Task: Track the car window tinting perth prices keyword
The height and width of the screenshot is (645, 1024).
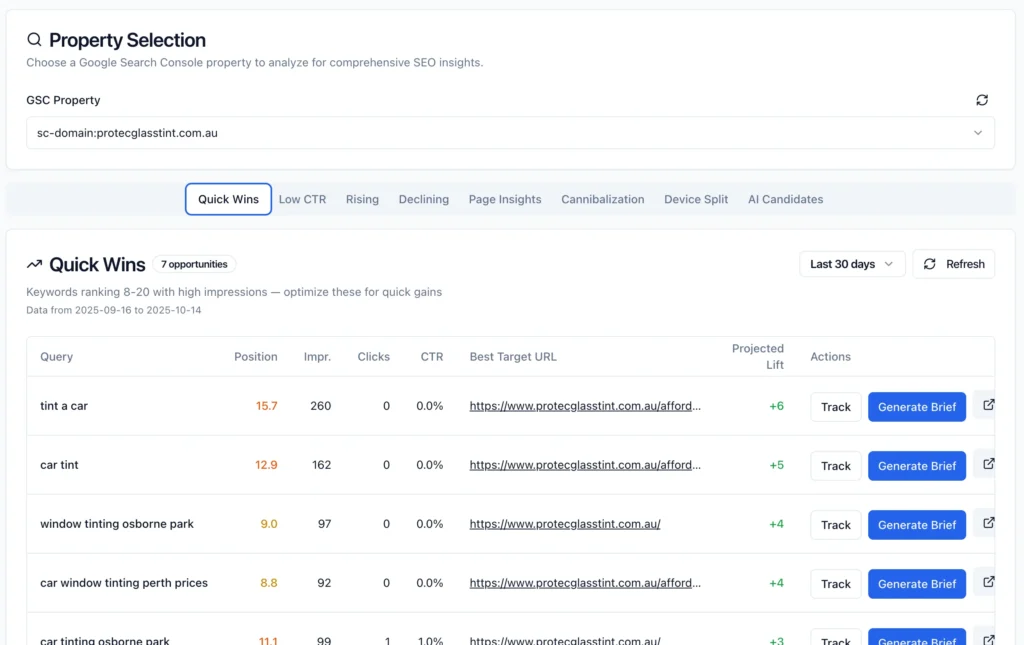Action: pos(835,583)
